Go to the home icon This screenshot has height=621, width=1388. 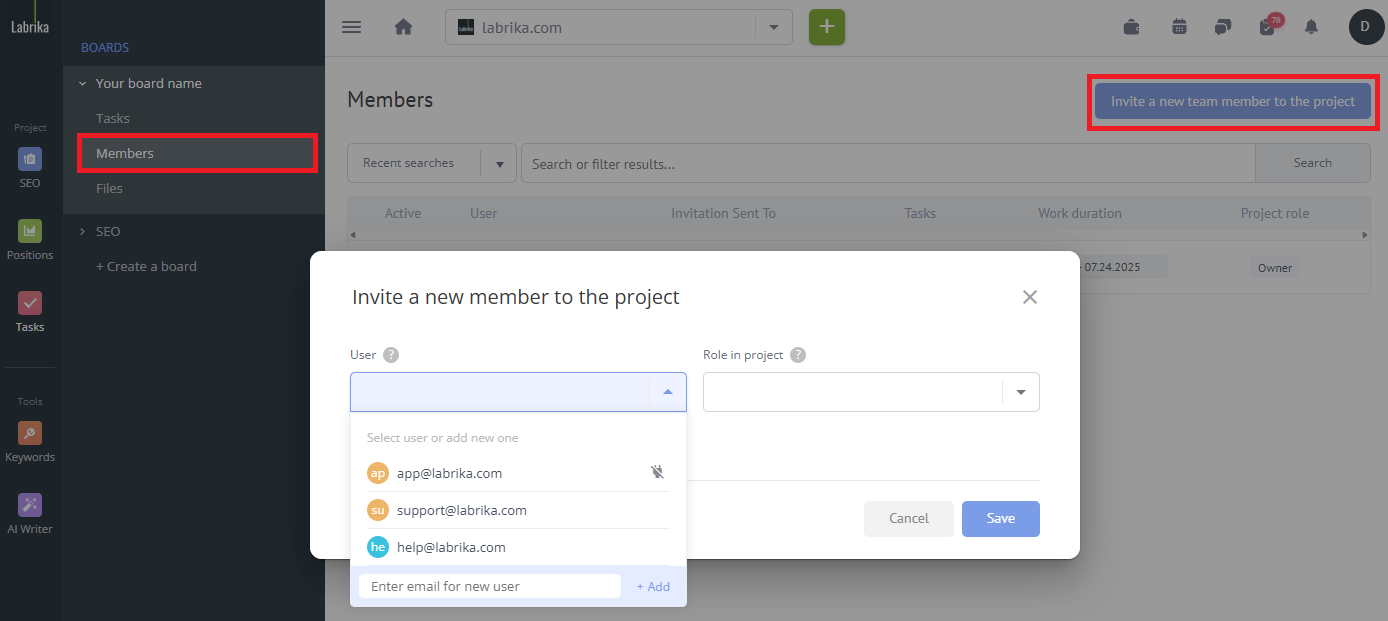(x=403, y=27)
